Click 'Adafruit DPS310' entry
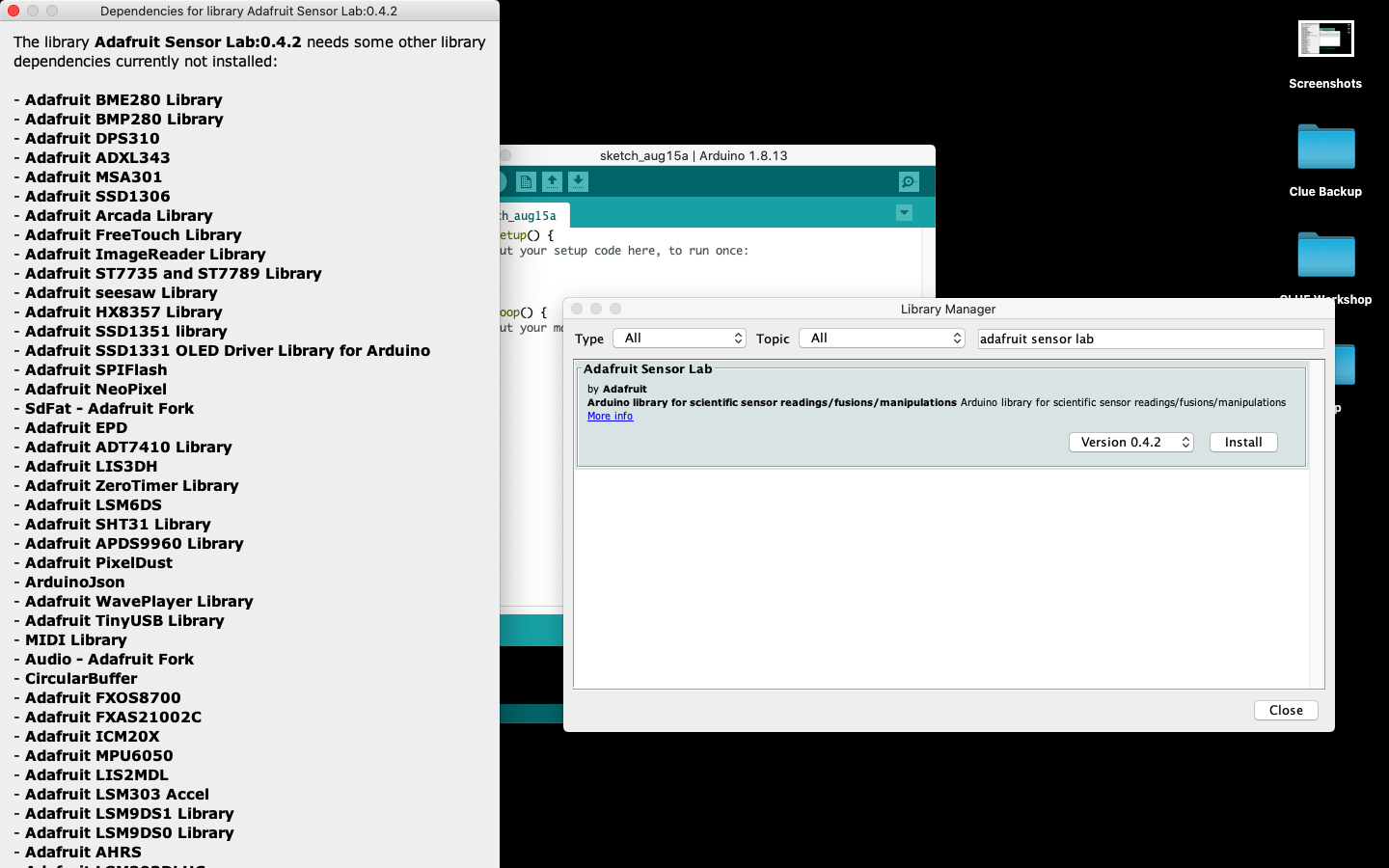1389x868 pixels. click(93, 138)
